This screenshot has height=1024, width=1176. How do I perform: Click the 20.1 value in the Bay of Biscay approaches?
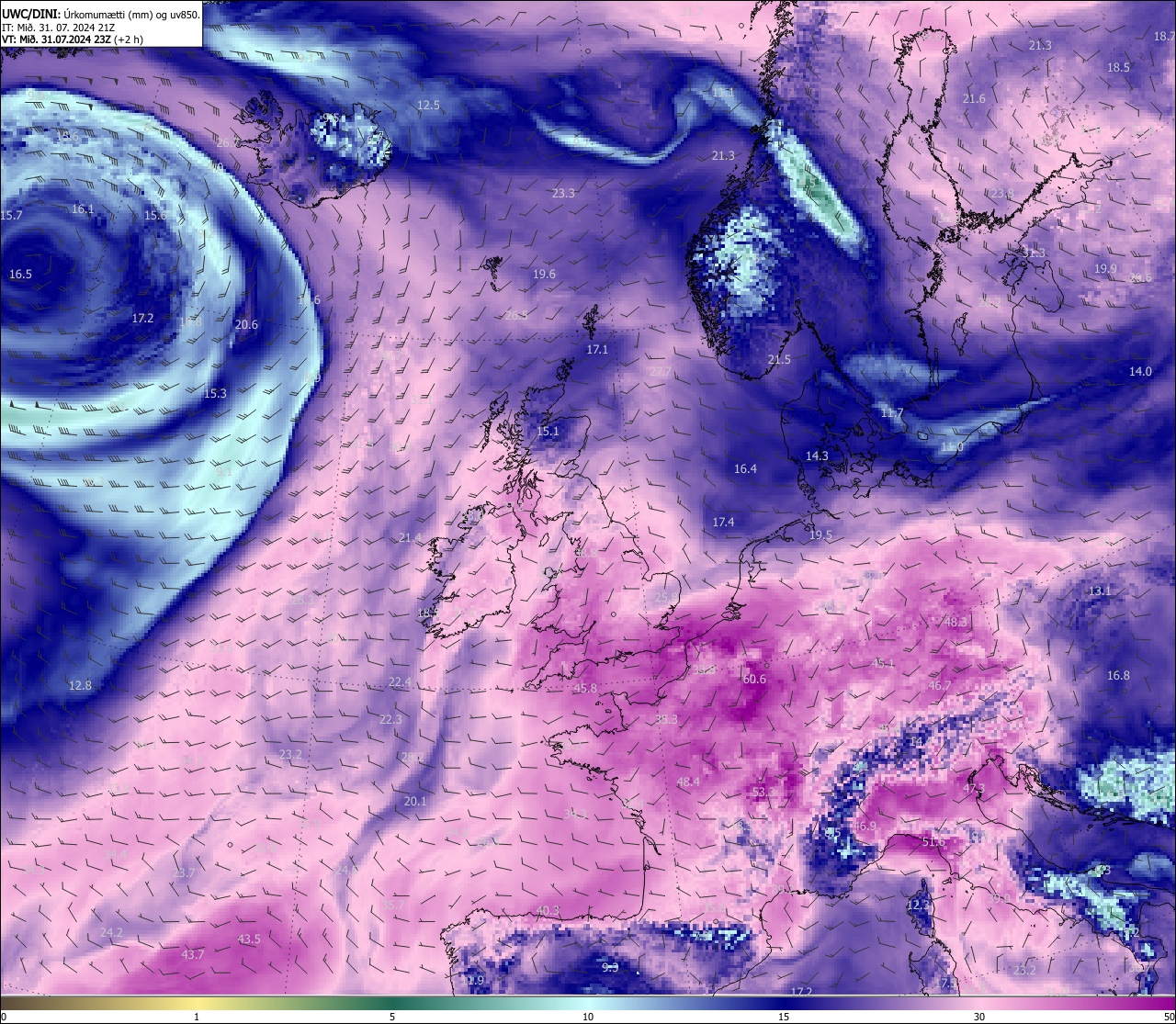[415, 801]
